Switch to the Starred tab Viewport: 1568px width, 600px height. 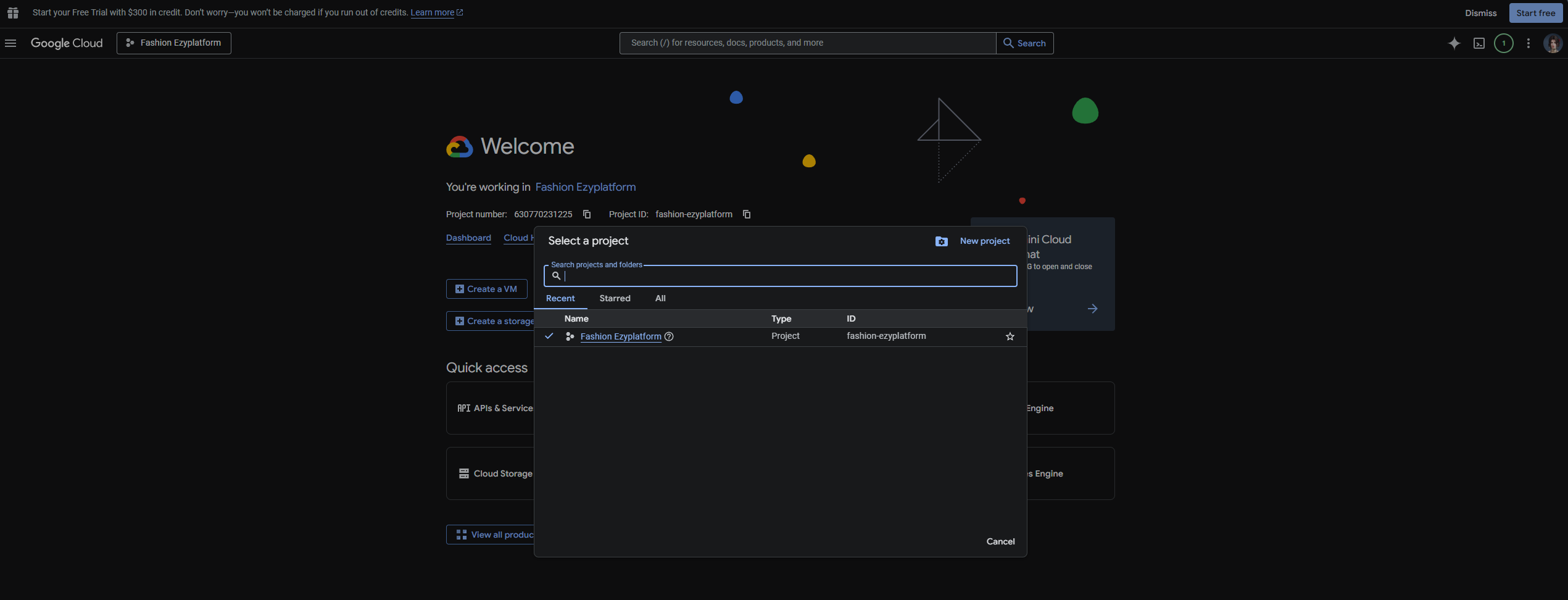tap(615, 298)
